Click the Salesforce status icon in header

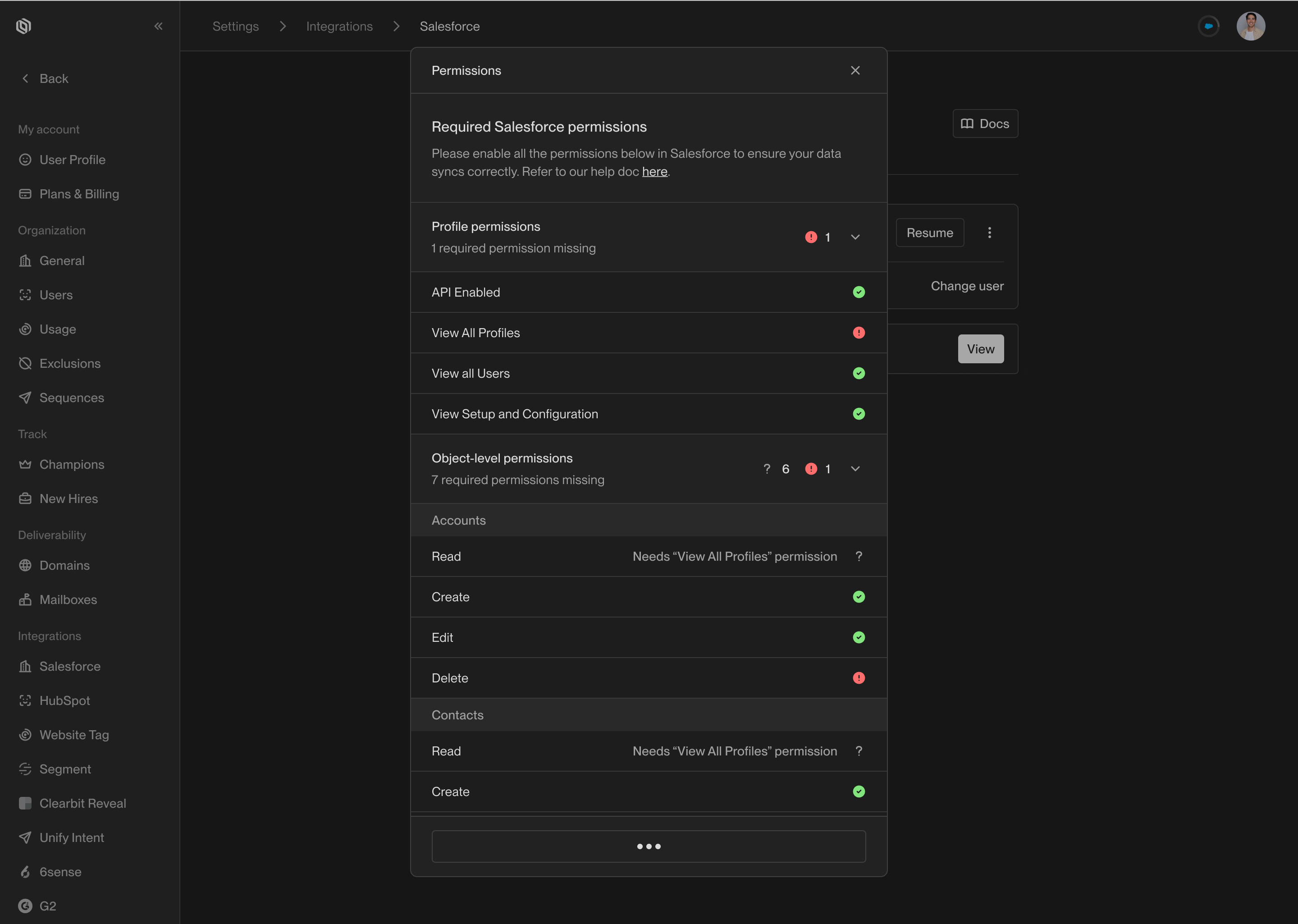[1208, 26]
